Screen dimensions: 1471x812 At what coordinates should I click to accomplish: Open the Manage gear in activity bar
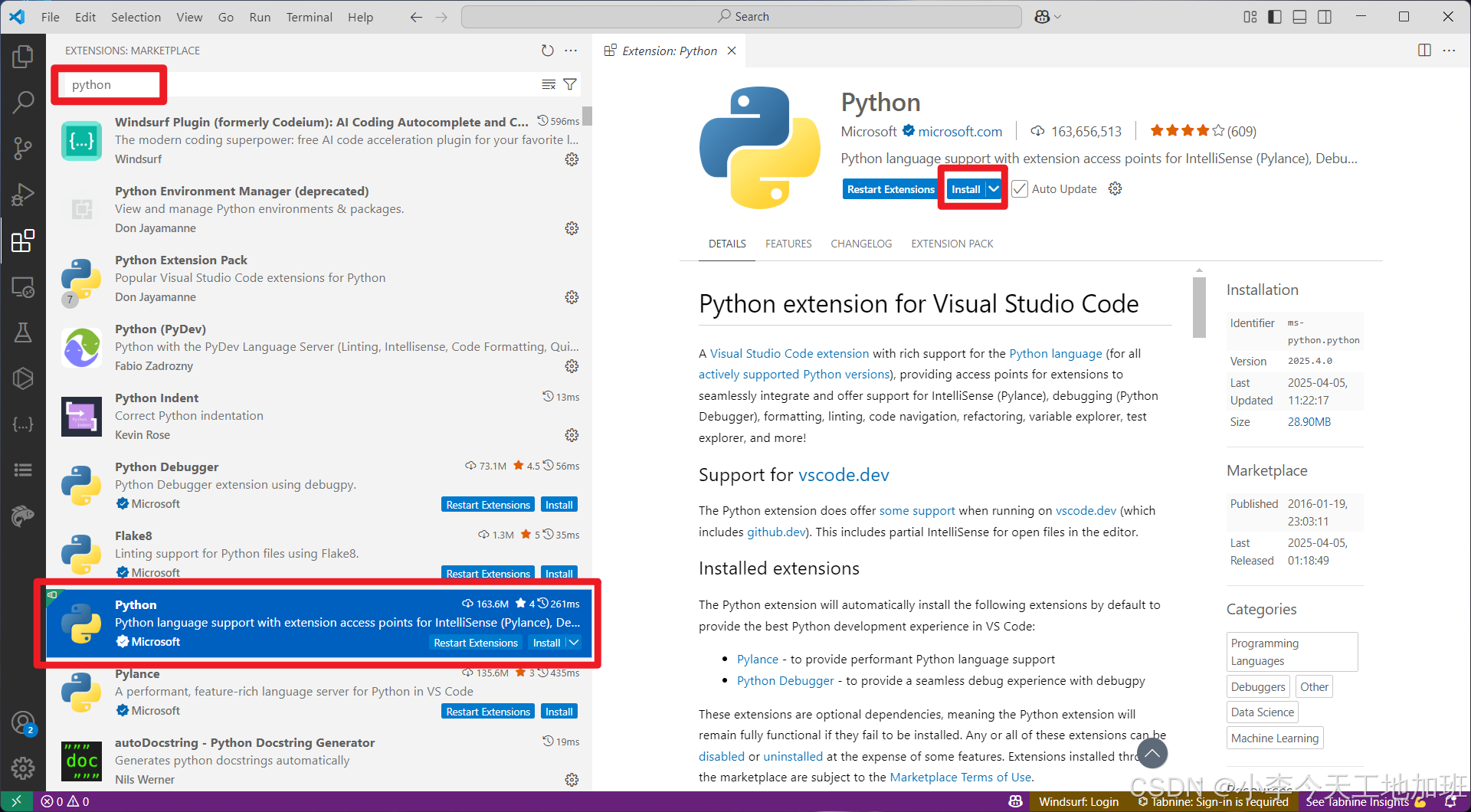[x=23, y=768]
